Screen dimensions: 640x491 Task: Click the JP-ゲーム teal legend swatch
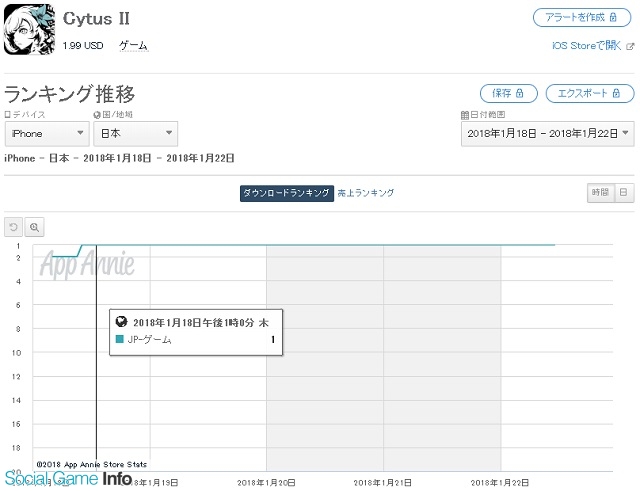click(x=120, y=339)
